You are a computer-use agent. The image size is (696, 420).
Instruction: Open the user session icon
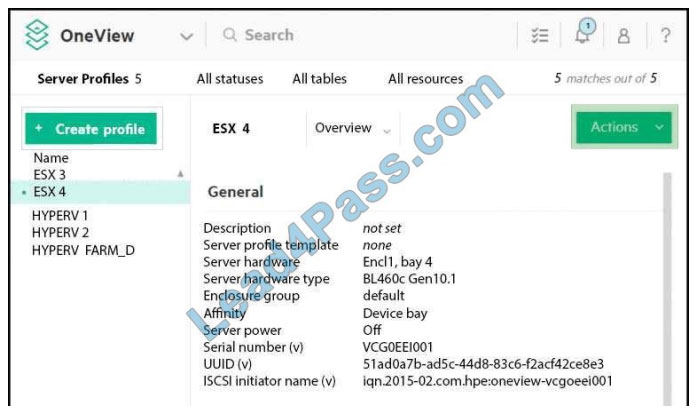624,36
